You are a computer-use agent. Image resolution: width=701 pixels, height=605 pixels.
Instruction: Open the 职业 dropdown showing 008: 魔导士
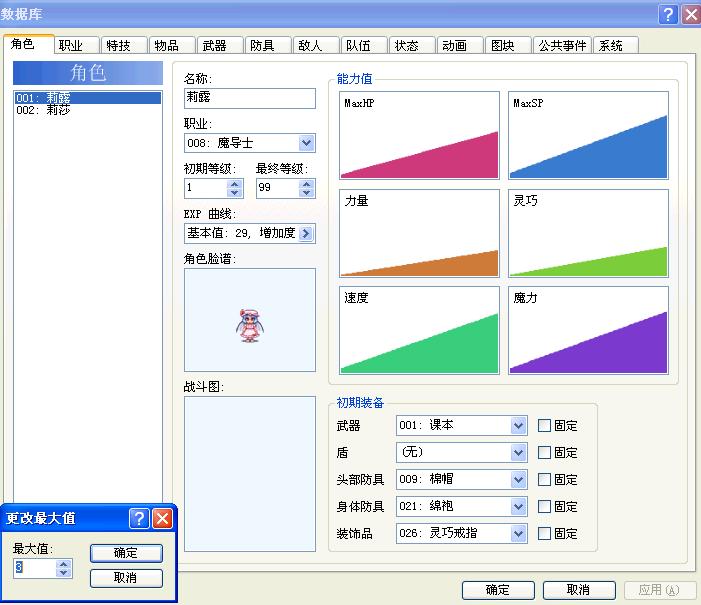249,143
